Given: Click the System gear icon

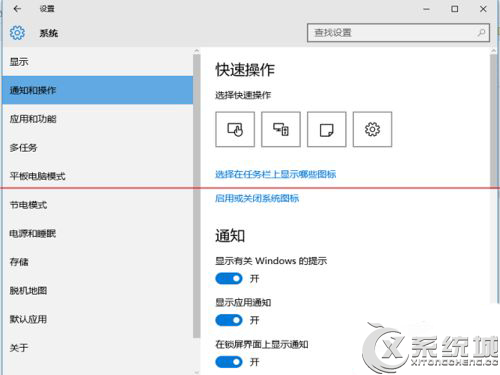Looking at the screenshot, I should pos(17,33).
